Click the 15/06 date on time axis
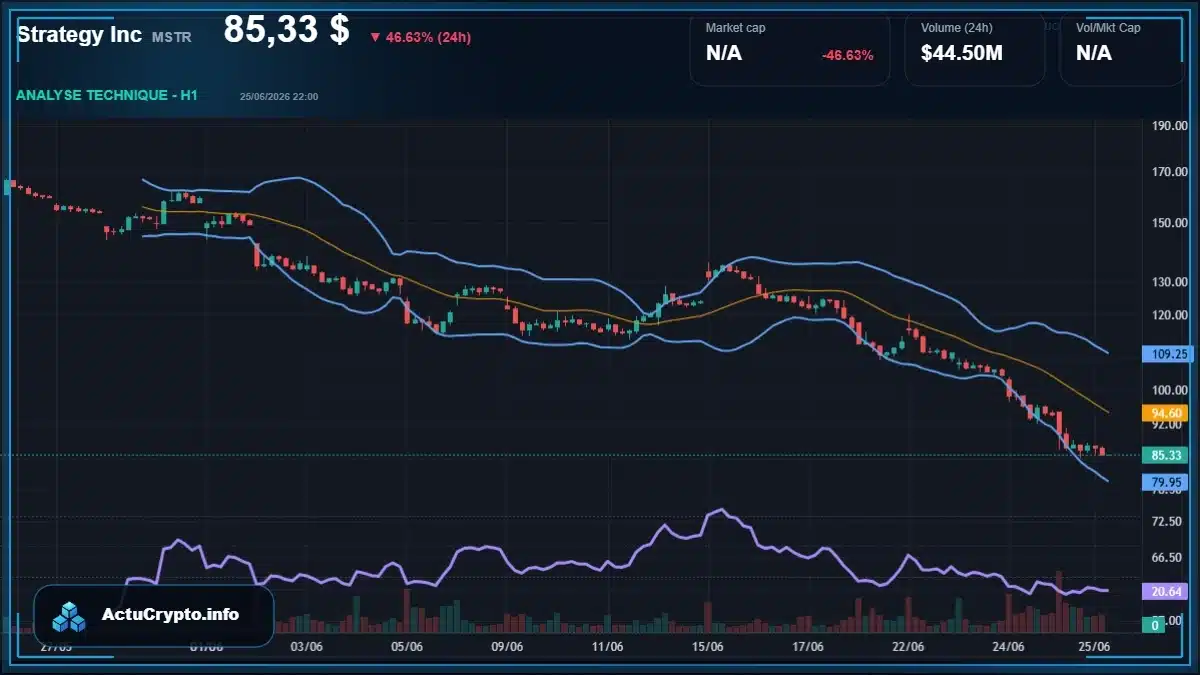The height and width of the screenshot is (675, 1200). pyautogui.click(x=708, y=647)
